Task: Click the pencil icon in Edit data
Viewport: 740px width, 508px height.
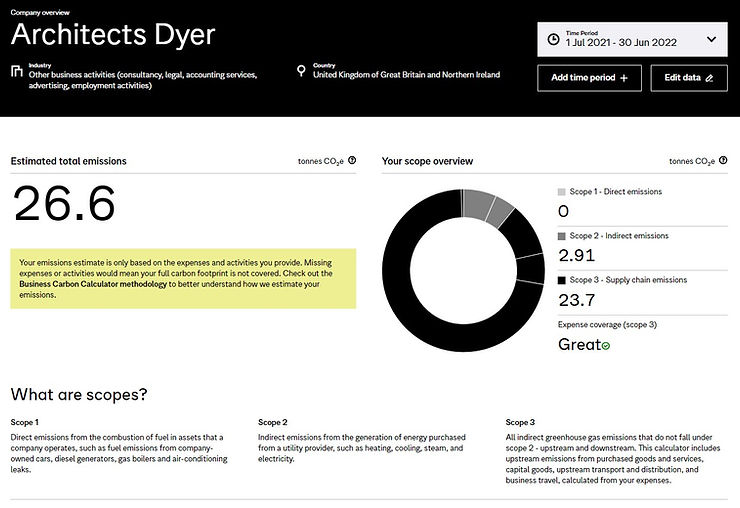Action: (709, 78)
